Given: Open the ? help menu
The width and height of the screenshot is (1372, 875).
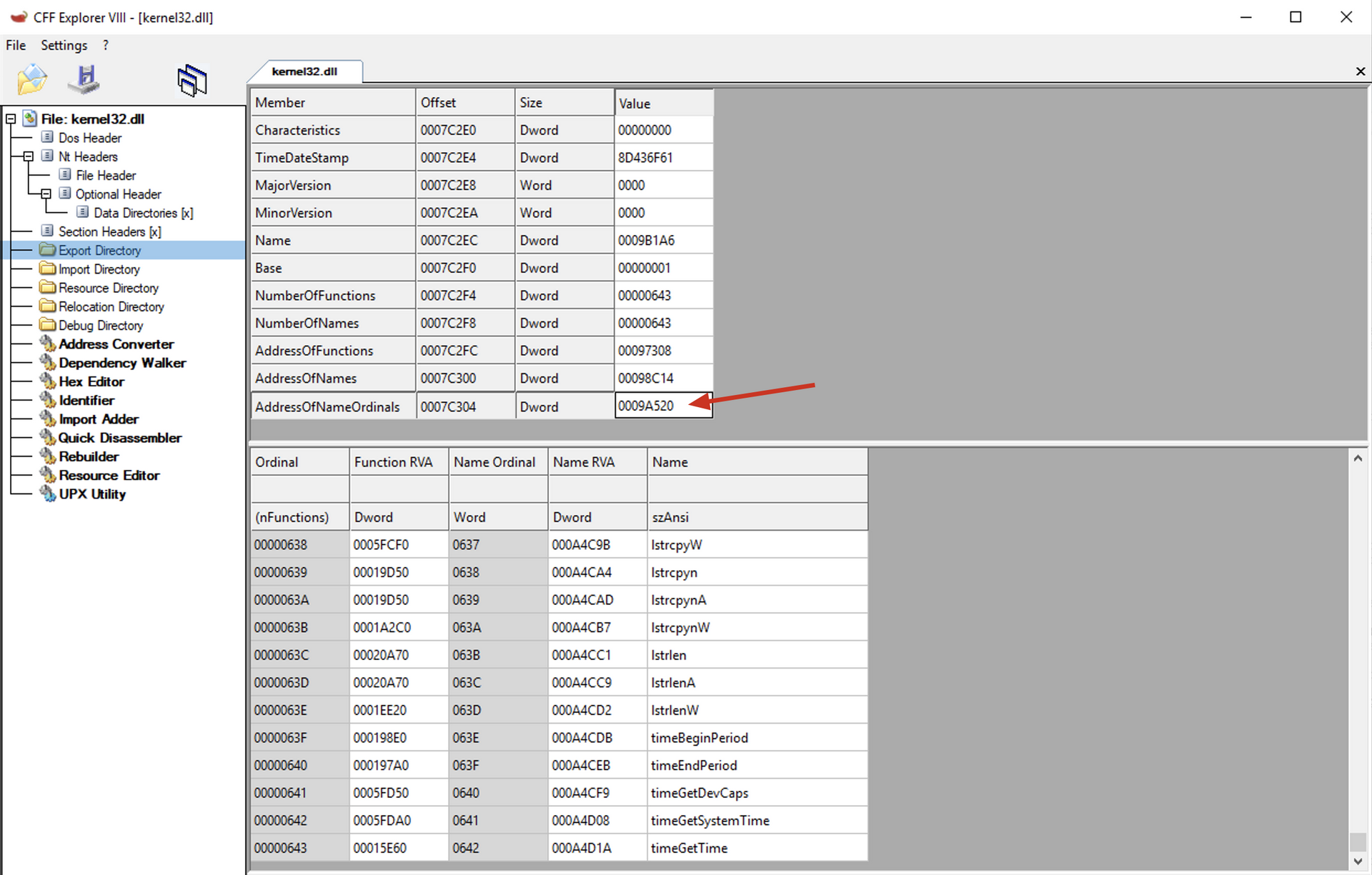Looking at the screenshot, I should (x=106, y=45).
